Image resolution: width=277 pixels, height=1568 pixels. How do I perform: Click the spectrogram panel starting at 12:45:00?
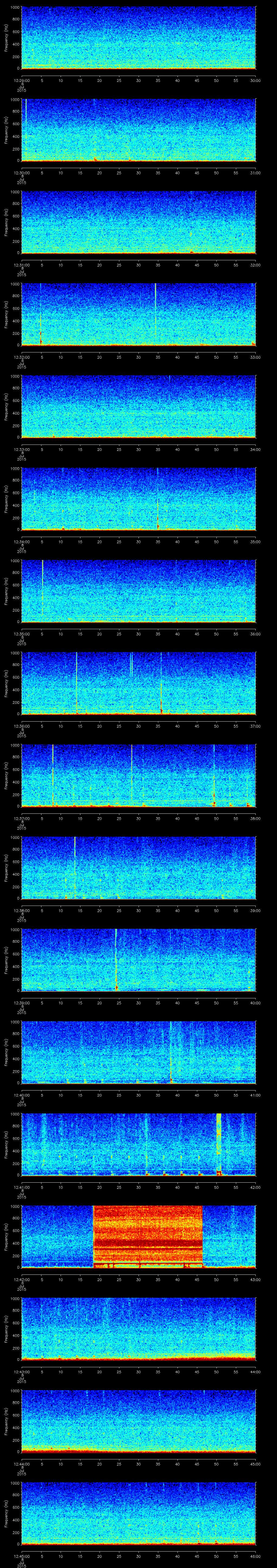tap(139, 1513)
